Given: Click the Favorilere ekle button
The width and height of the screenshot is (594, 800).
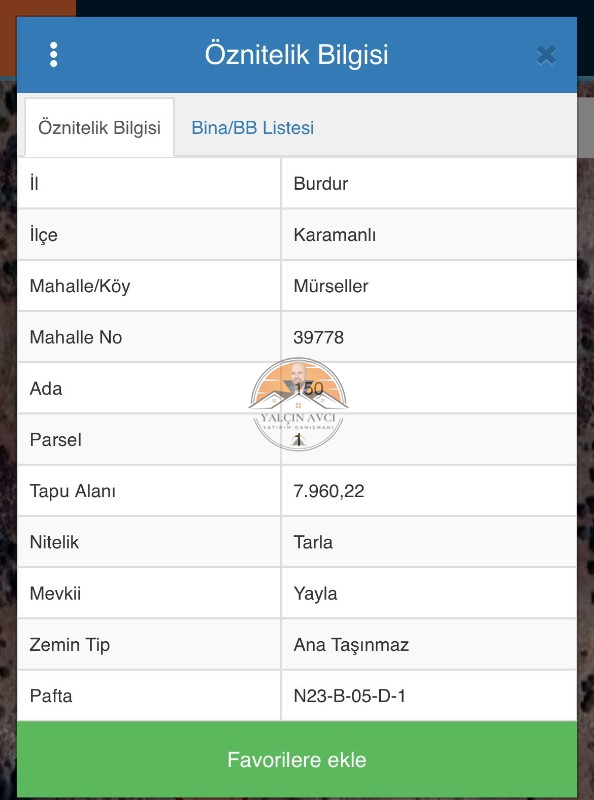Looking at the screenshot, I should point(297,760).
